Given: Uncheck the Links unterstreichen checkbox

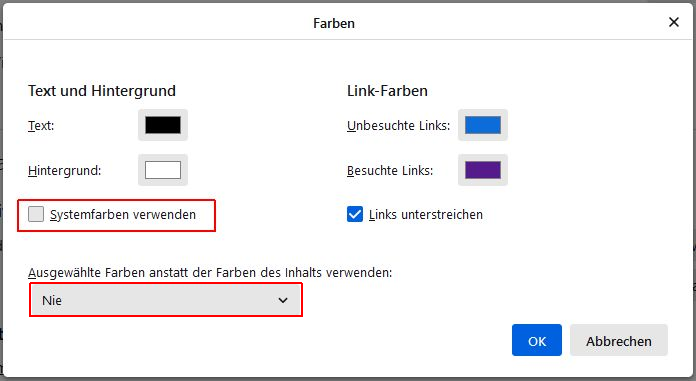Looking at the screenshot, I should (x=355, y=214).
